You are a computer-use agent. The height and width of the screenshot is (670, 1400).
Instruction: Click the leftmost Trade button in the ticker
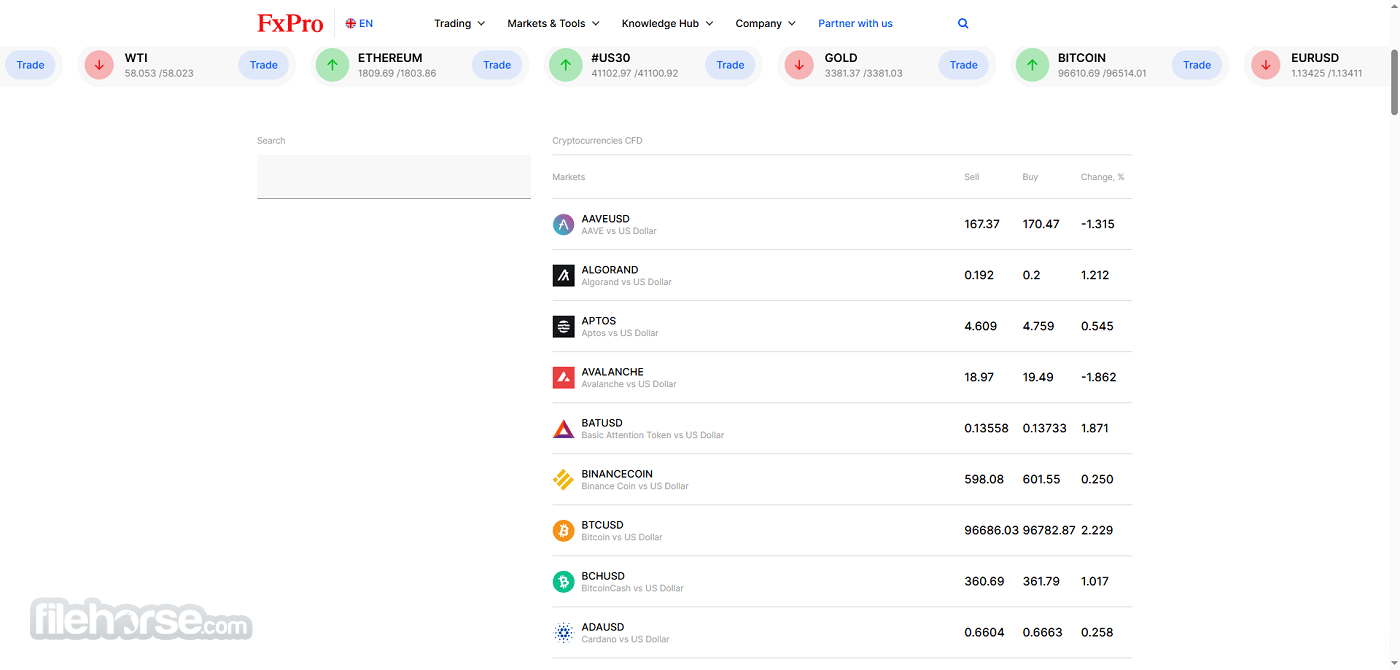coord(30,65)
